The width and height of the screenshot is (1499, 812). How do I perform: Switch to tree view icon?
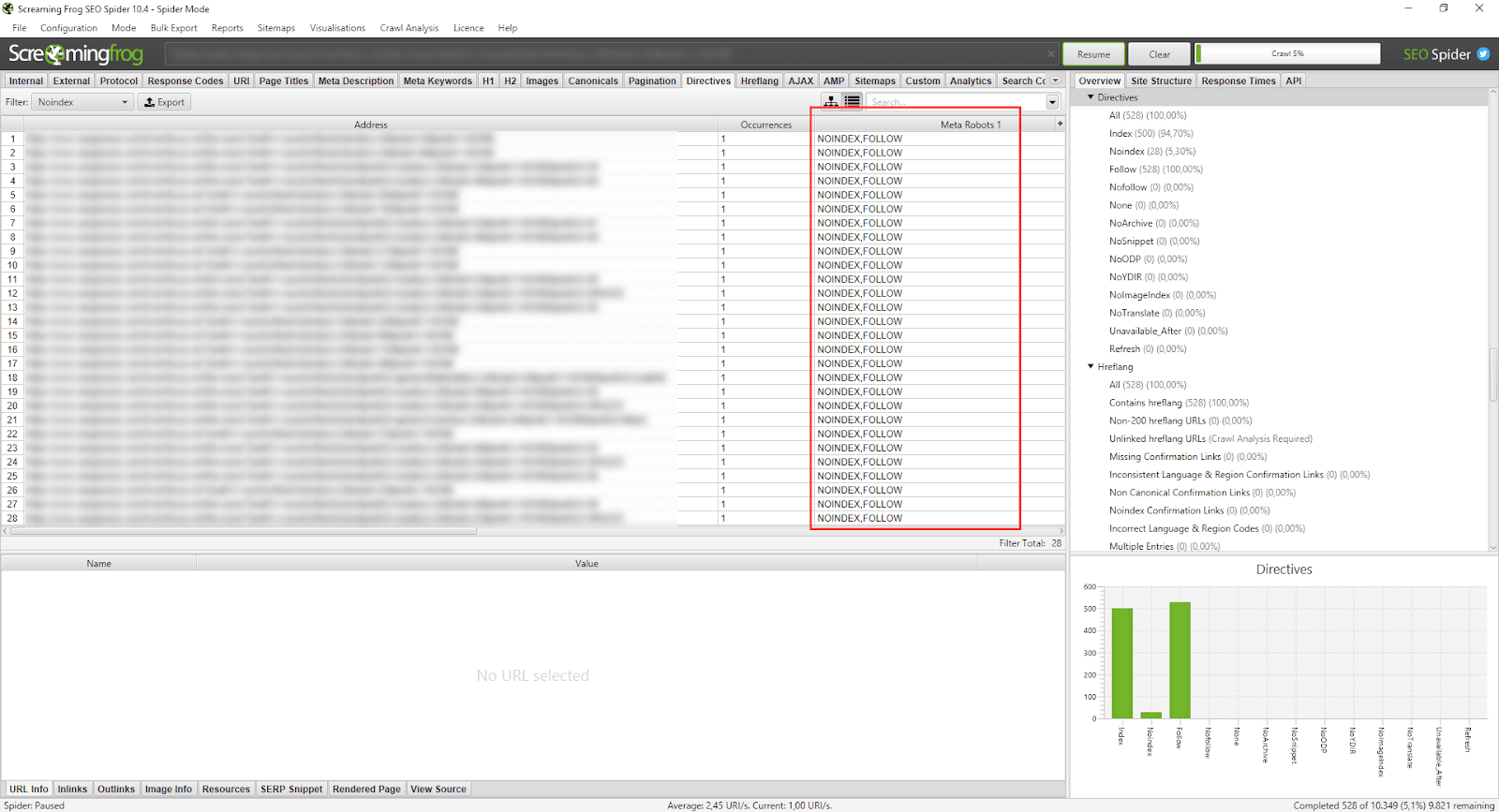[831, 101]
